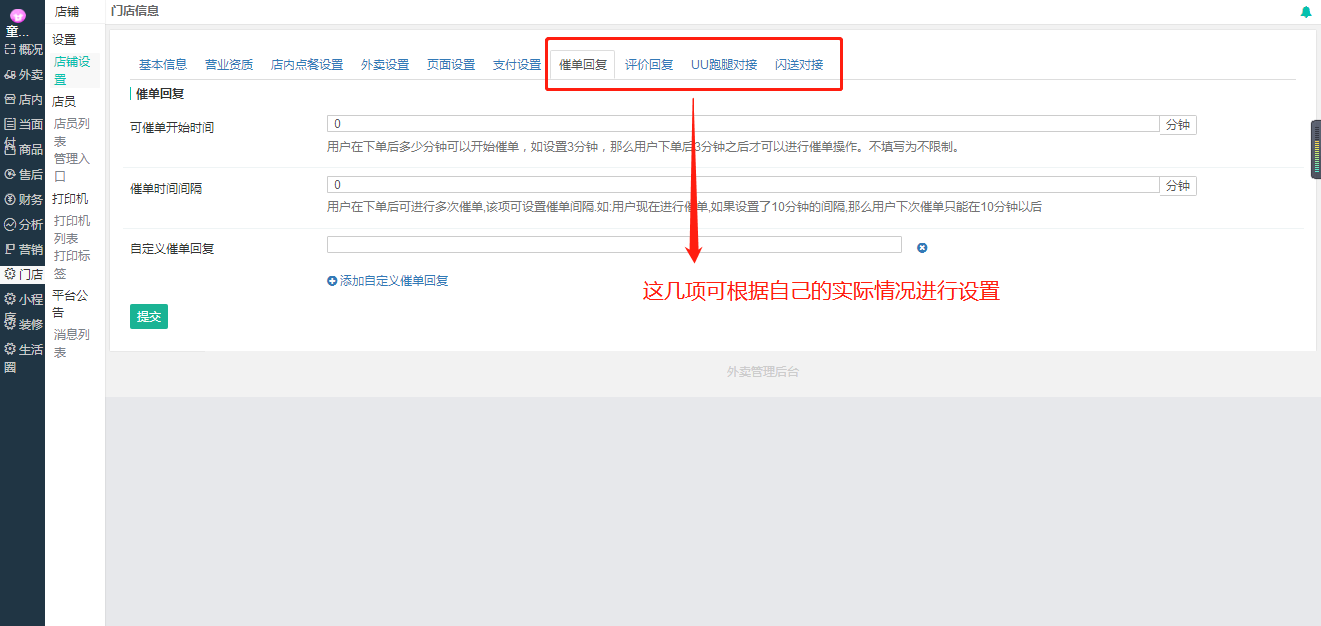The image size is (1321, 626).
Task: Click the 分钟 unit label for 催单时间间隔
Action: tap(1178, 185)
